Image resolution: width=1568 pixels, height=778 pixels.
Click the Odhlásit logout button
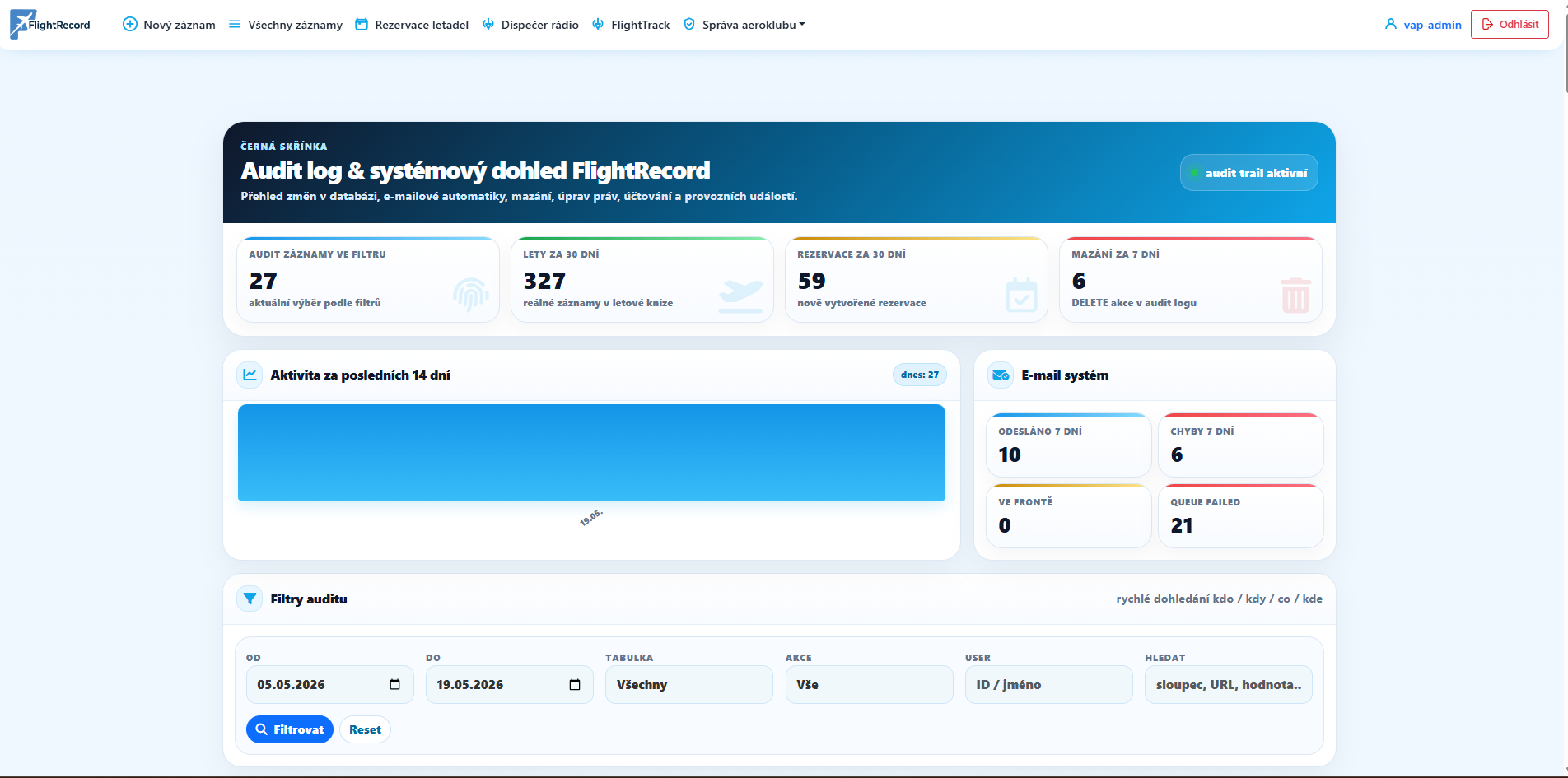coord(1510,25)
